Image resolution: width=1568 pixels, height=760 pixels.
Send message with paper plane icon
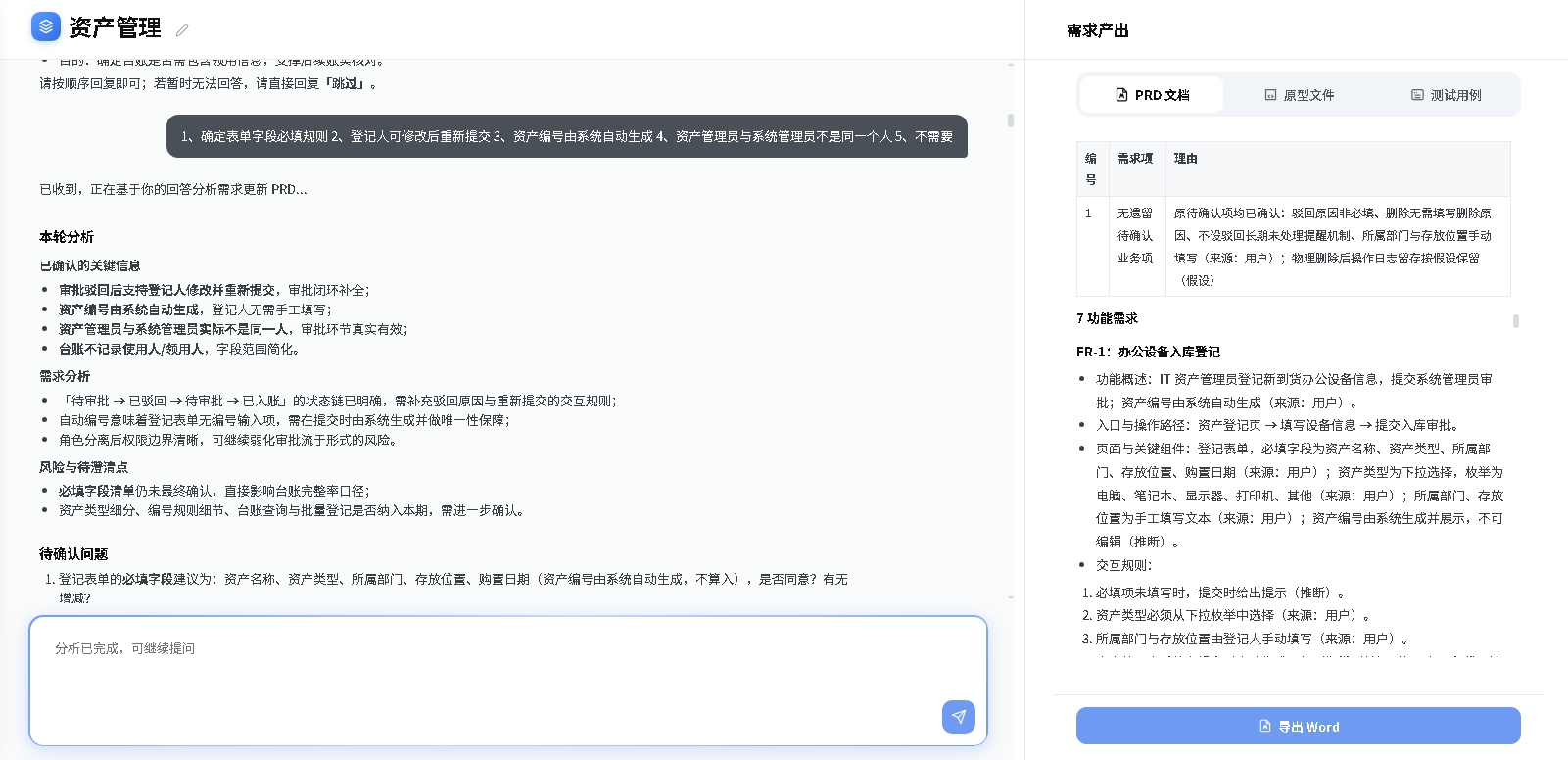pos(959,717)
